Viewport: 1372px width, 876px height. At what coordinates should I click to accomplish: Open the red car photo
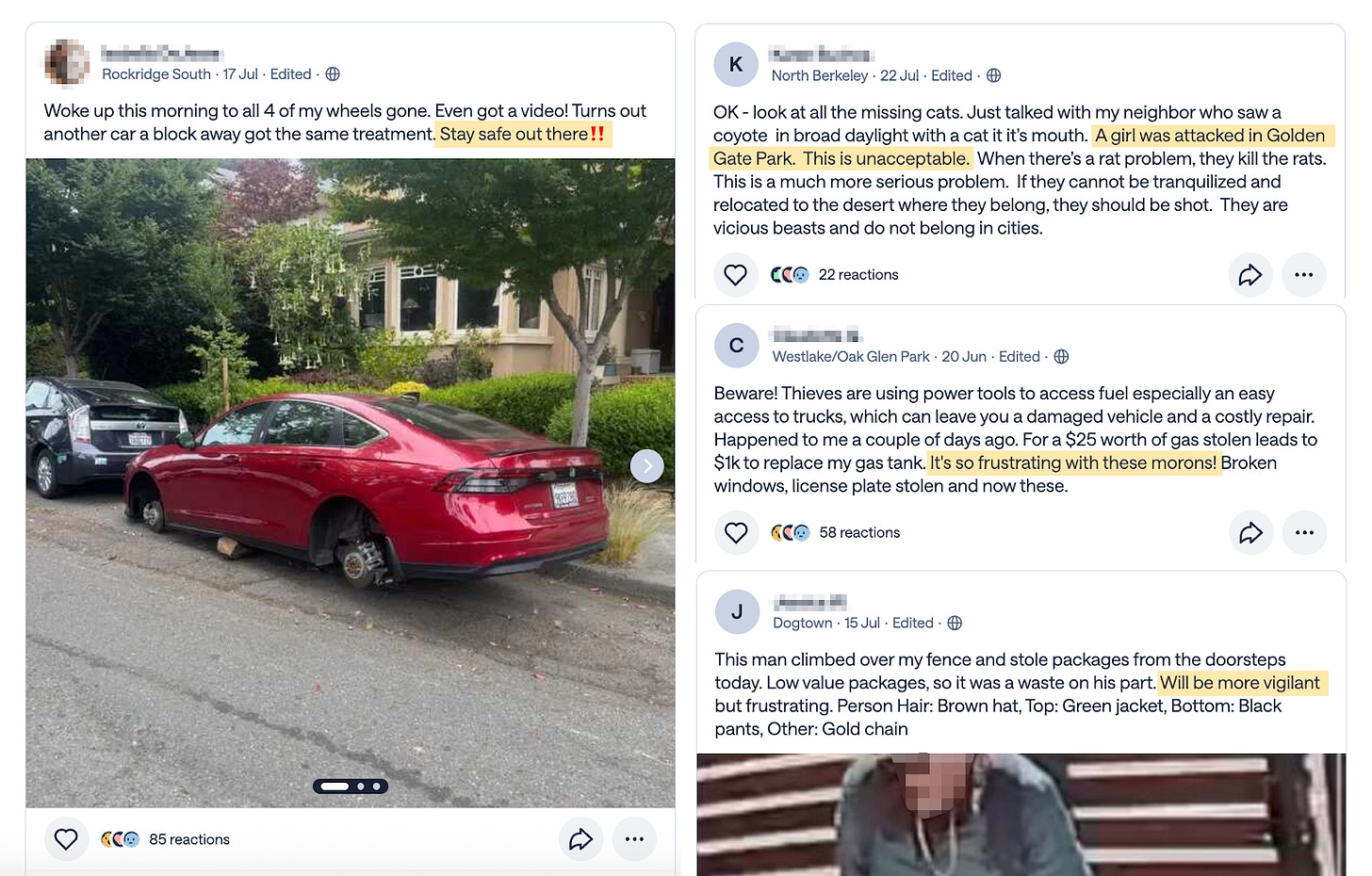(x=351, y=482)
